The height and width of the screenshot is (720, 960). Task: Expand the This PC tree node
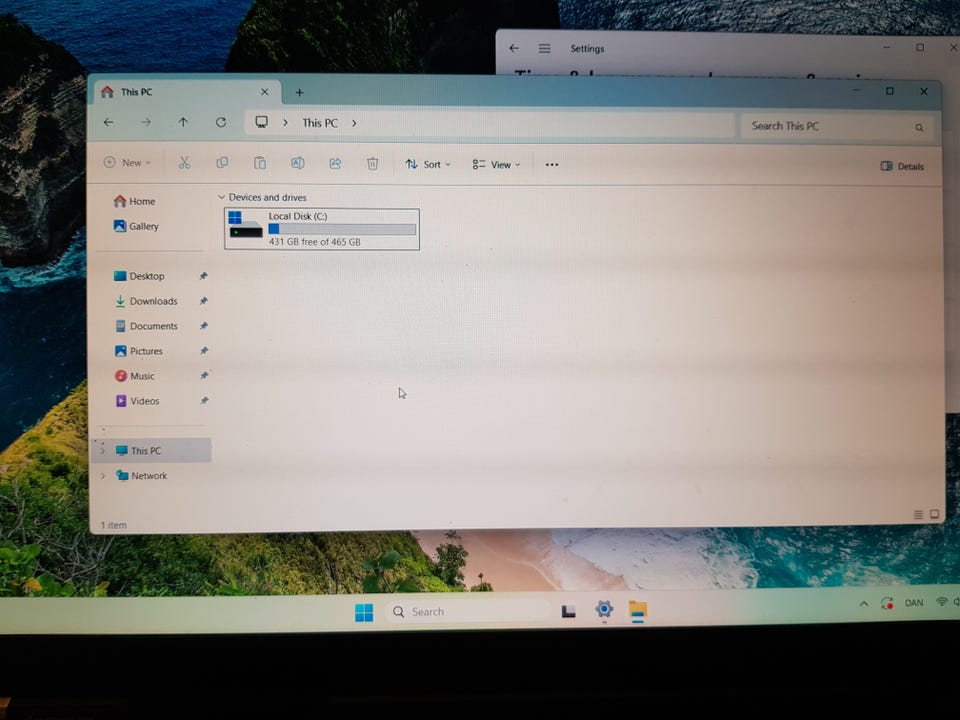(102, 451)
